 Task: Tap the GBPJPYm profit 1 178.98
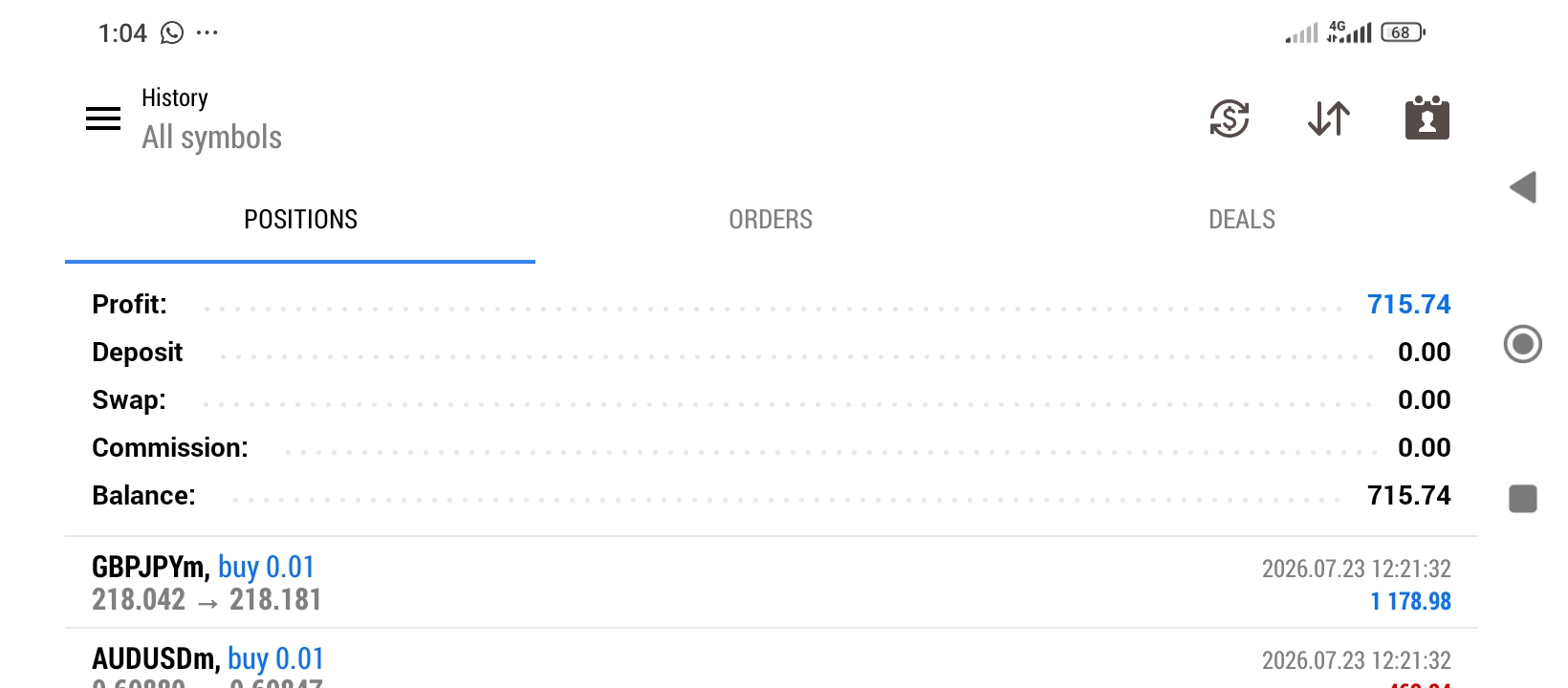coord(1410,601)
